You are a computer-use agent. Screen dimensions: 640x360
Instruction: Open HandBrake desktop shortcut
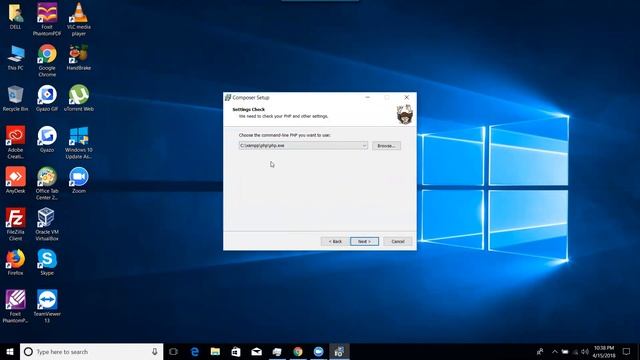pos(79,58)
